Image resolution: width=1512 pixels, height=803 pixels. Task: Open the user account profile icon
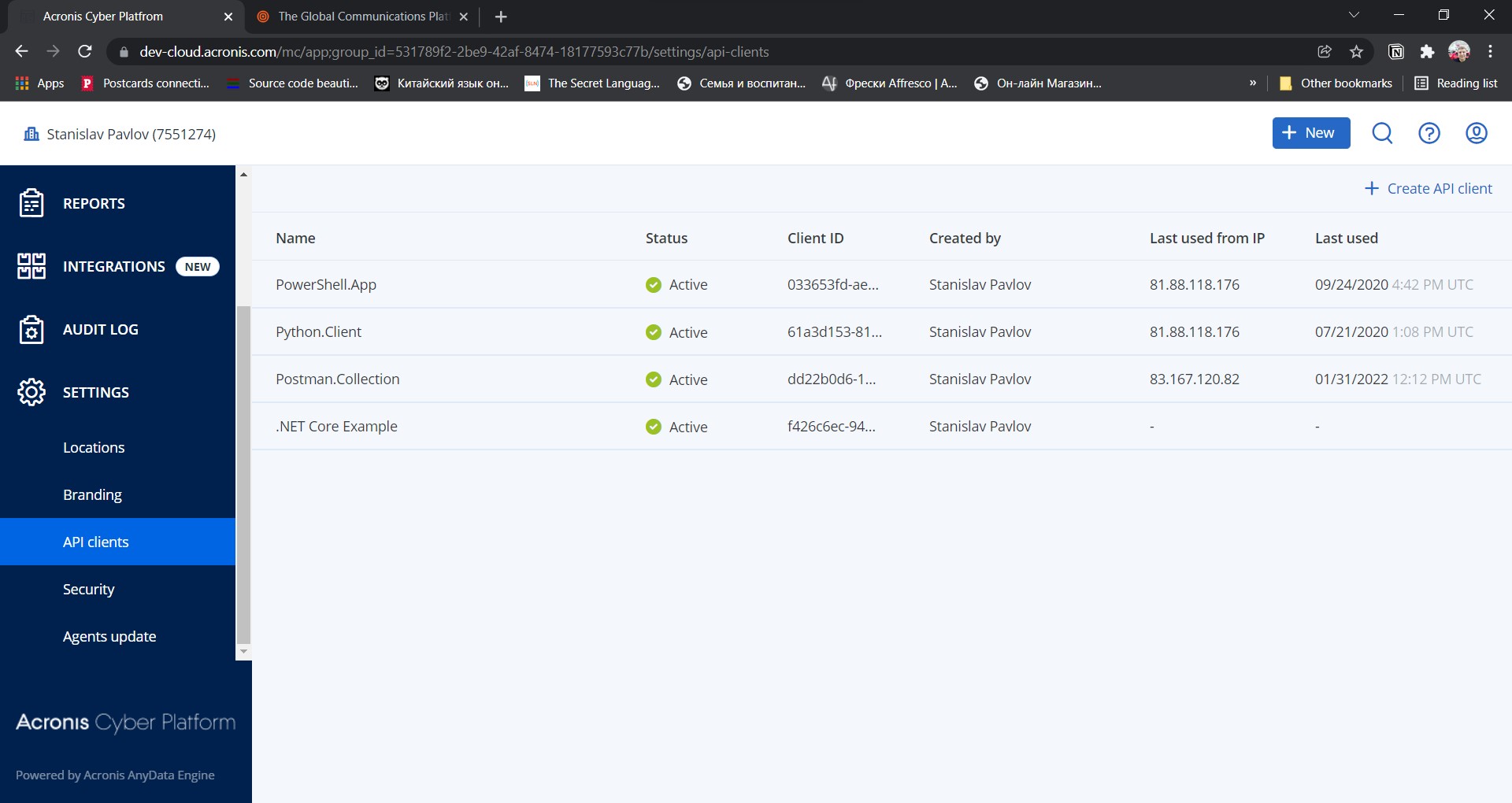click(x=1477, y=133)
